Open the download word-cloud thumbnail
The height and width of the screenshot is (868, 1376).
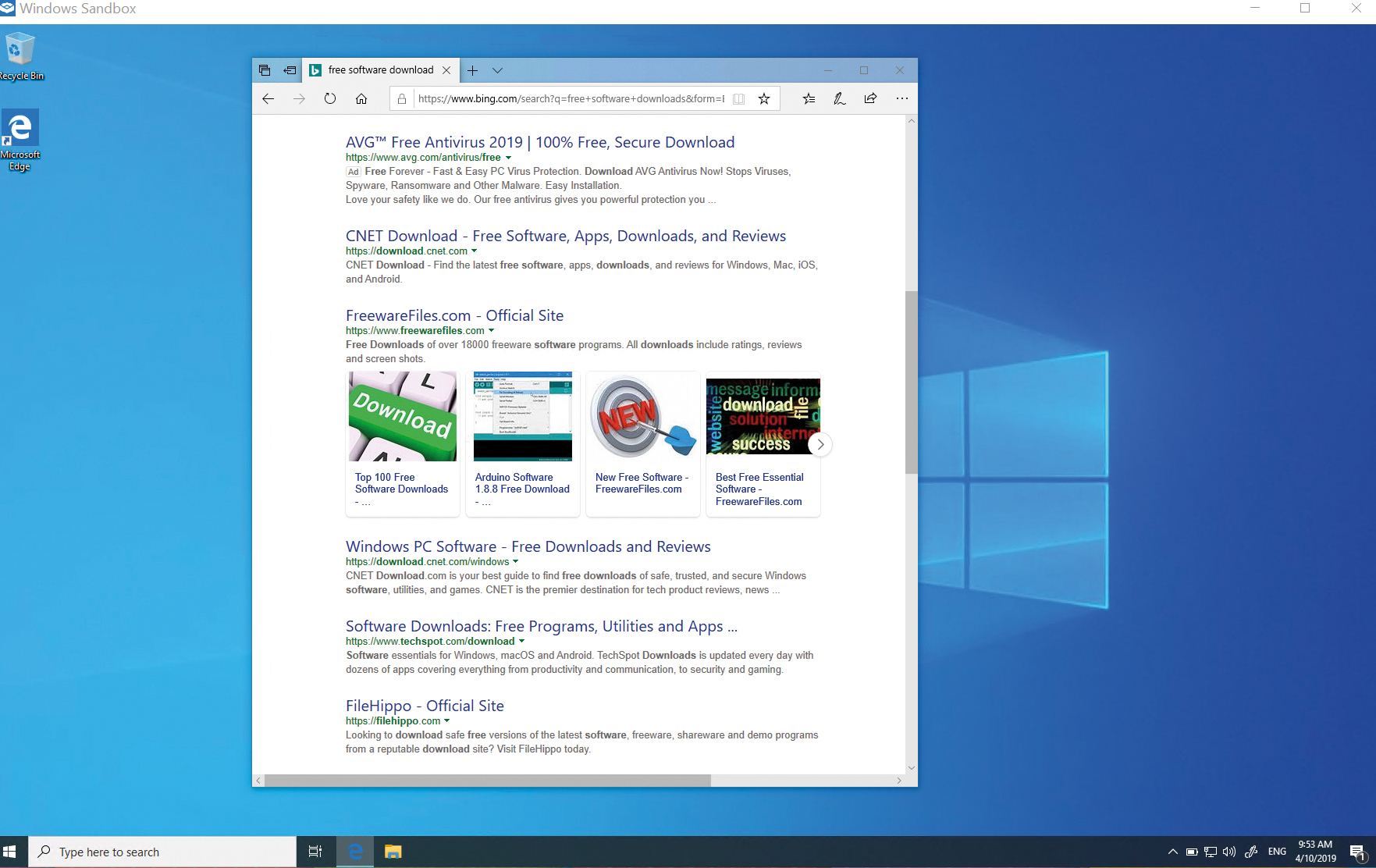click(763, 416)
